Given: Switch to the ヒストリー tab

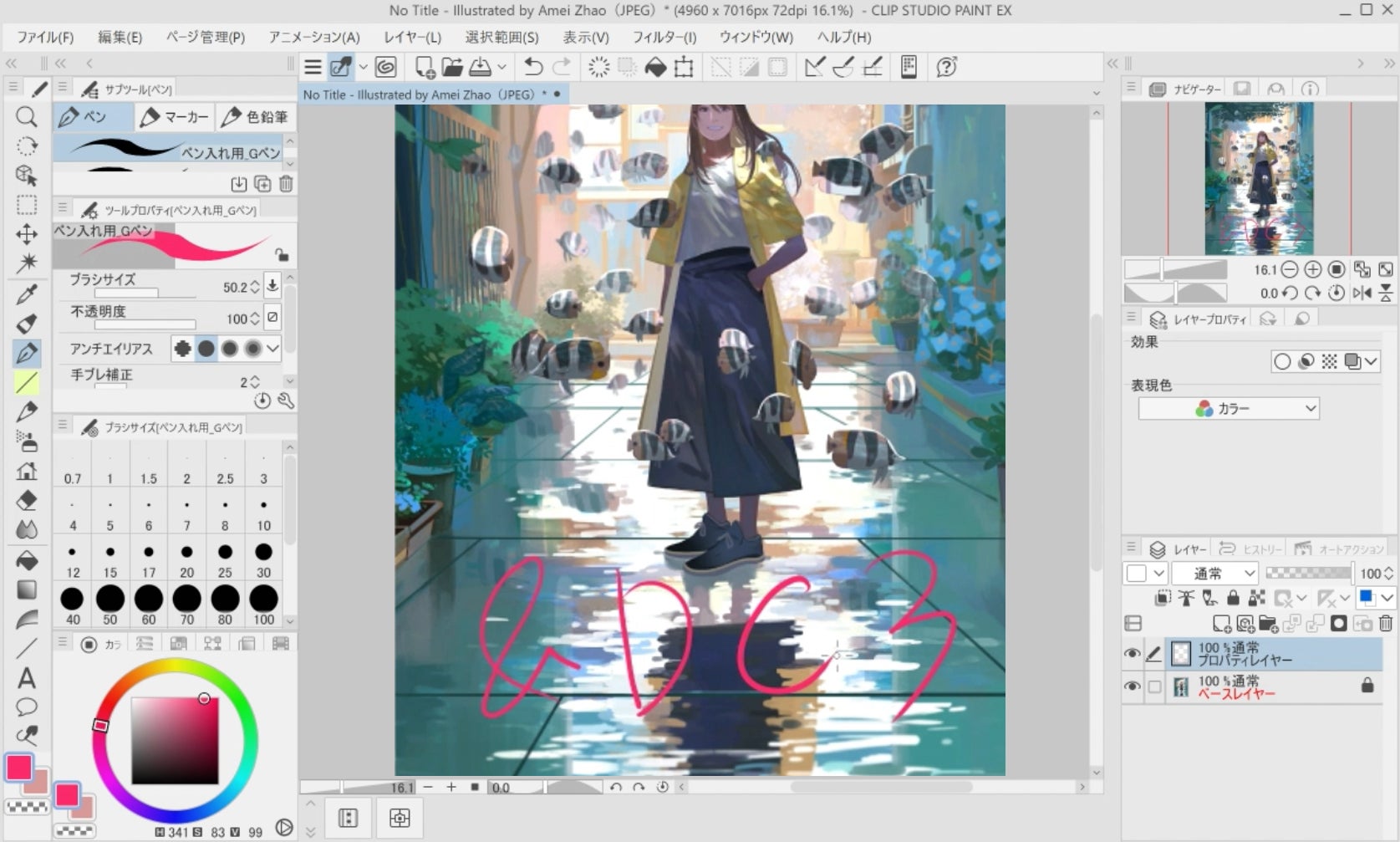Looking at the screenshot, I should coord(1250,549).
